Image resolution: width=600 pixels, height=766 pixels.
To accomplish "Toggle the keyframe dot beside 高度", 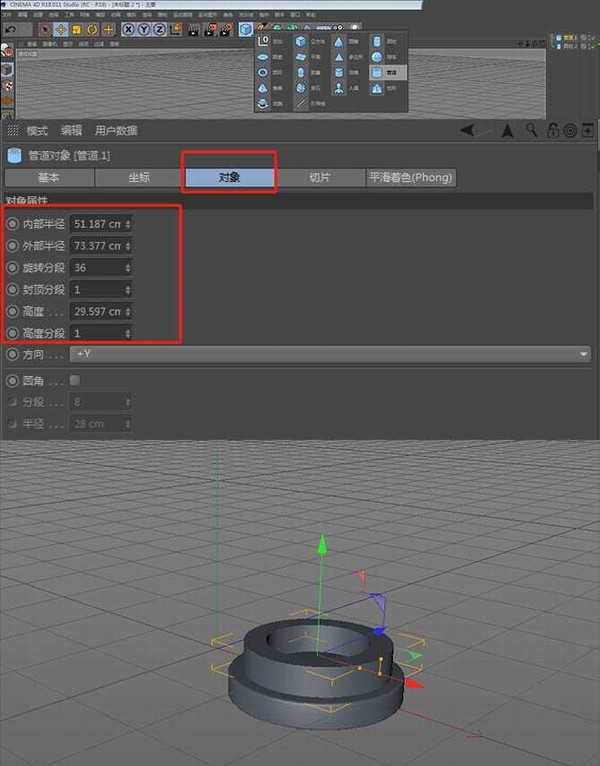I will [12, 311].
